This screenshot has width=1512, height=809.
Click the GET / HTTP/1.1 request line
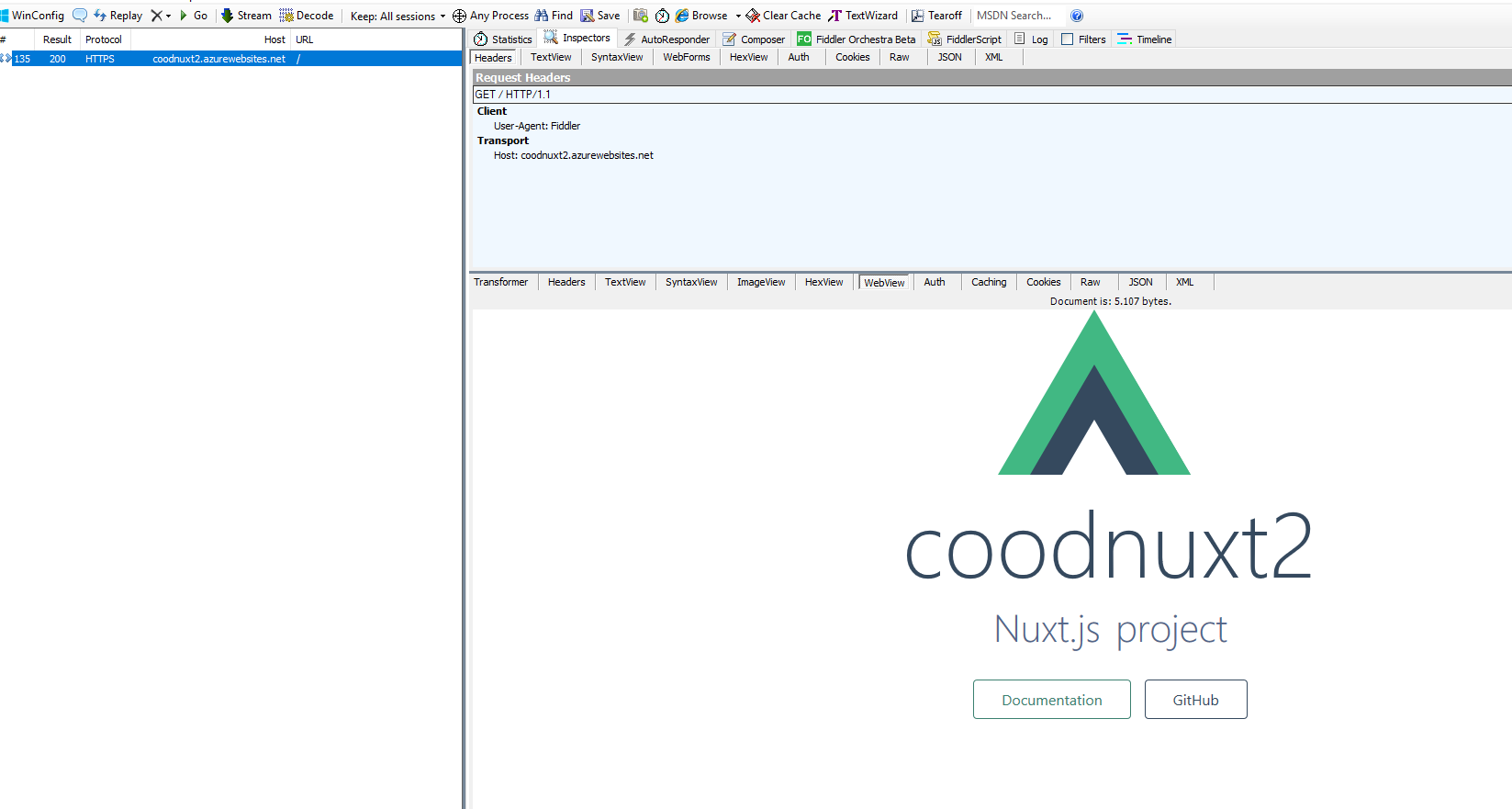991,95
